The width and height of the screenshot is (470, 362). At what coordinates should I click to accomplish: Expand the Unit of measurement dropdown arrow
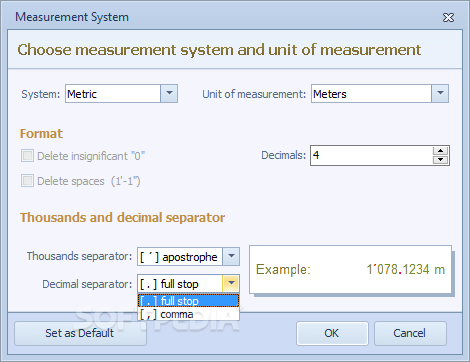click(x=440, y=93)
